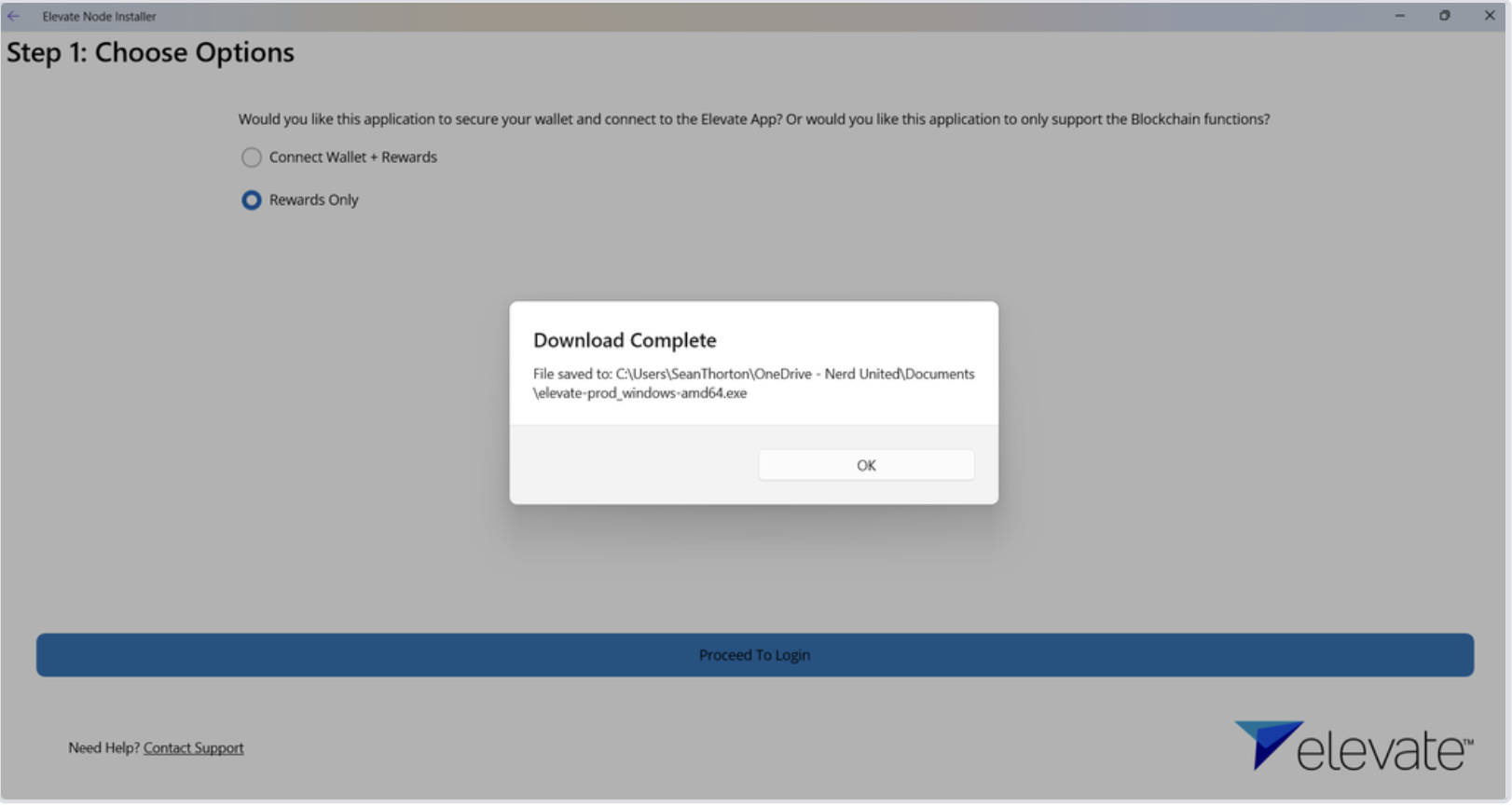Click the Need Help? label
Viewport: 1512px width, 807px height.
(x=103, y=747)
